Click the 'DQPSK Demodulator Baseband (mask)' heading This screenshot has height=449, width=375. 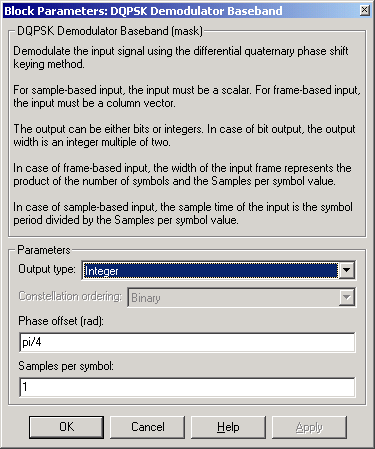110,31
